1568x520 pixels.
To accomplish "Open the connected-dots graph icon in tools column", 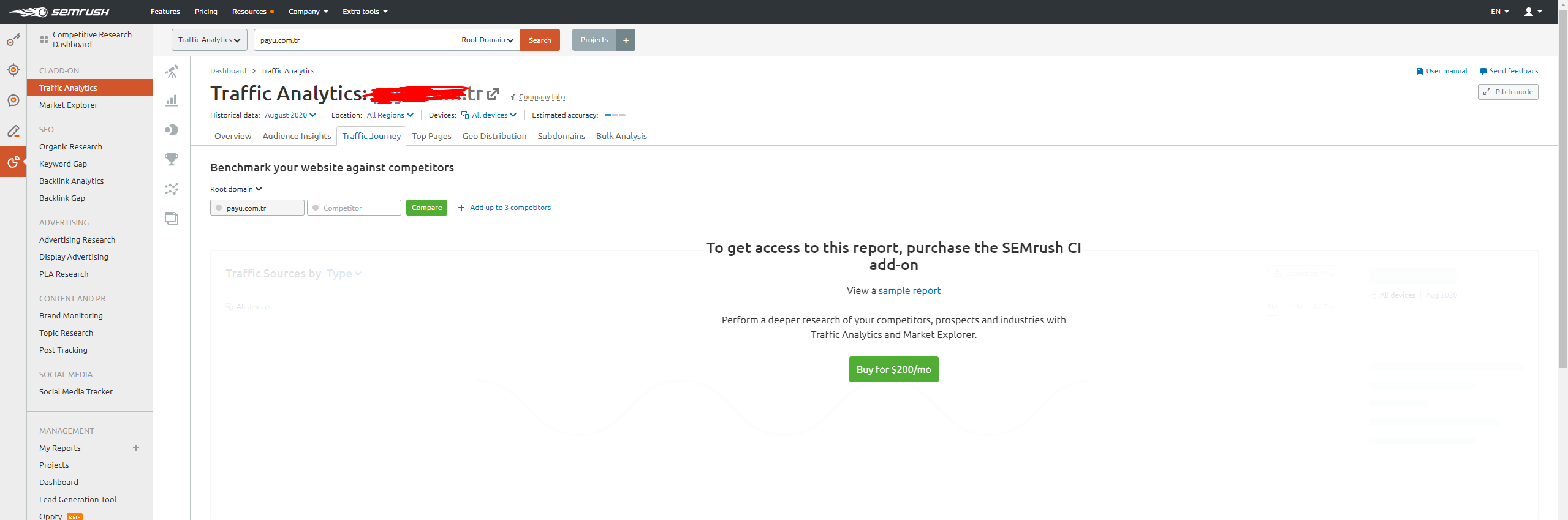I will (172, 189).
